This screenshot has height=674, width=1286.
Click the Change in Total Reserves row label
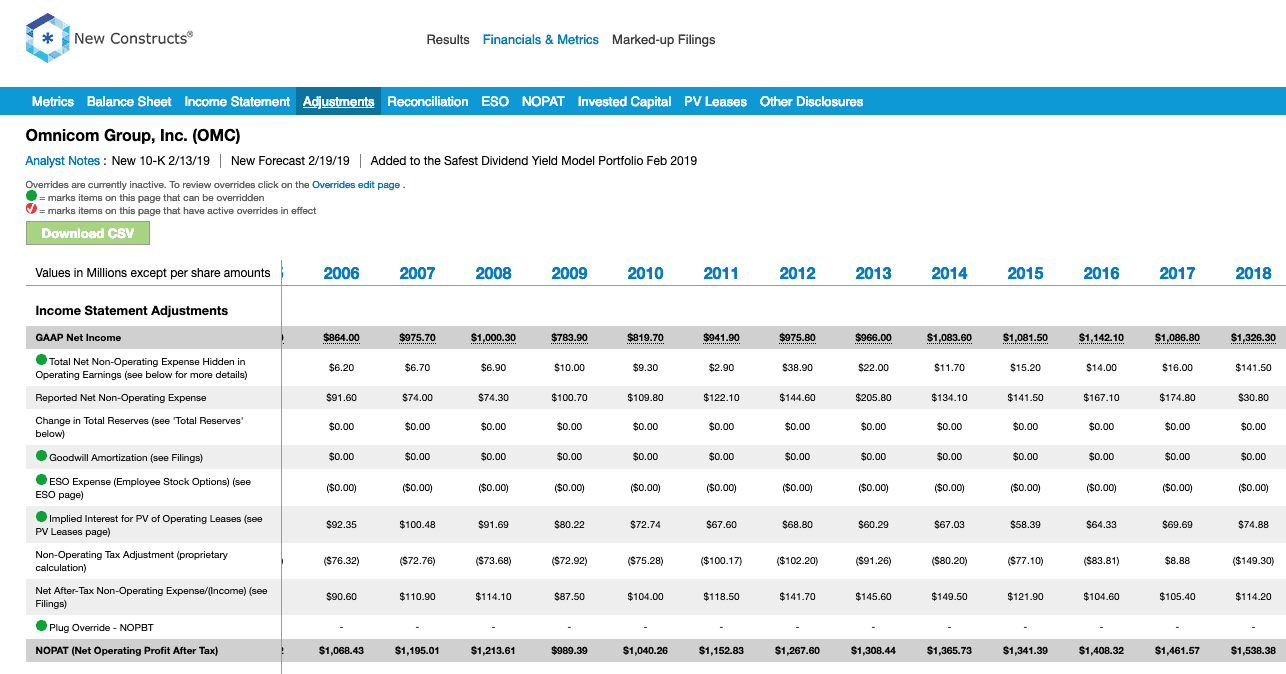140,427
